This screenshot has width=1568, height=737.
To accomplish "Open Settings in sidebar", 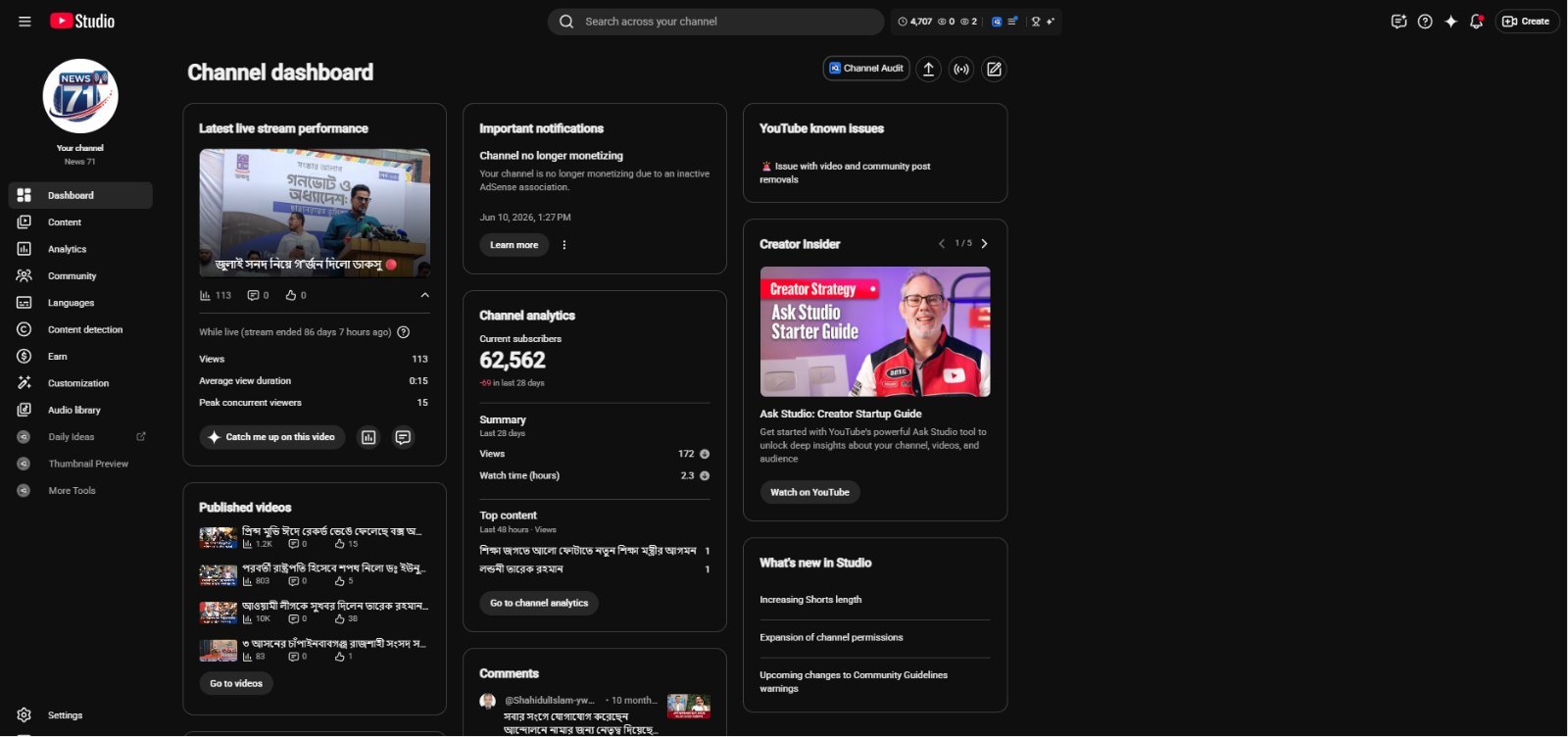I will tap(80, 715).
